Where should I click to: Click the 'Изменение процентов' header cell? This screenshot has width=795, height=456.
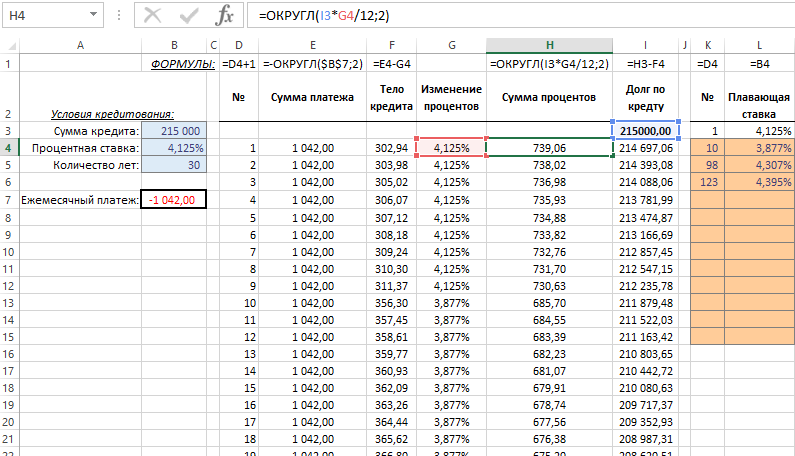(x=451, y=97)
